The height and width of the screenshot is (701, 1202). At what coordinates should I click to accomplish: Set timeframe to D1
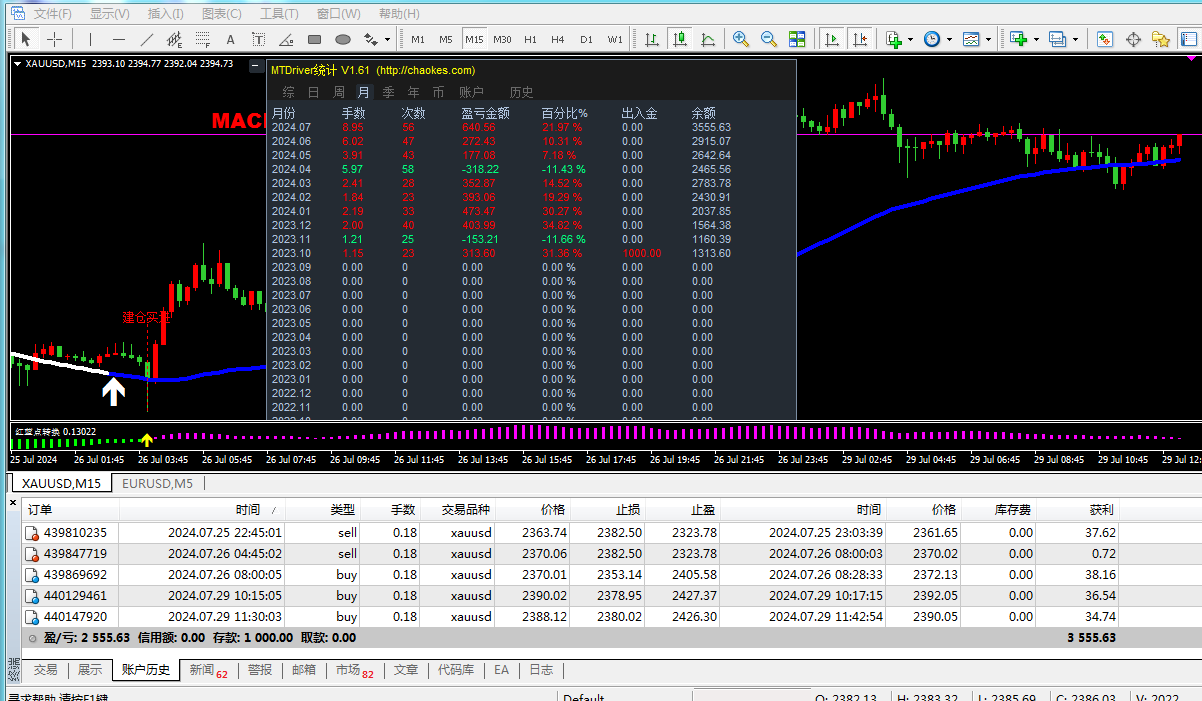(586, 39)
